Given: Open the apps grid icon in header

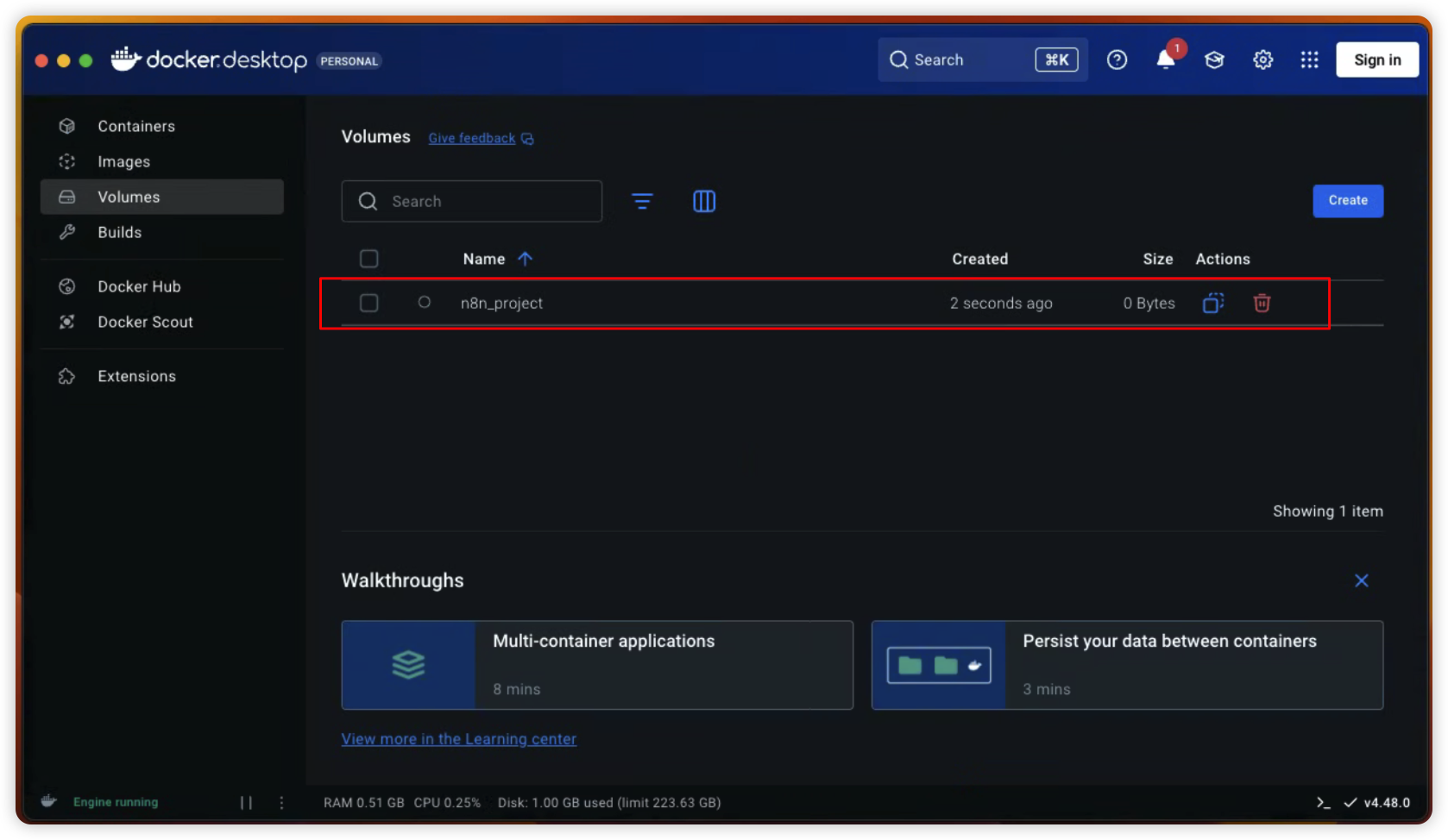Looking at the screenshot, I should [x=1309, y=60].
